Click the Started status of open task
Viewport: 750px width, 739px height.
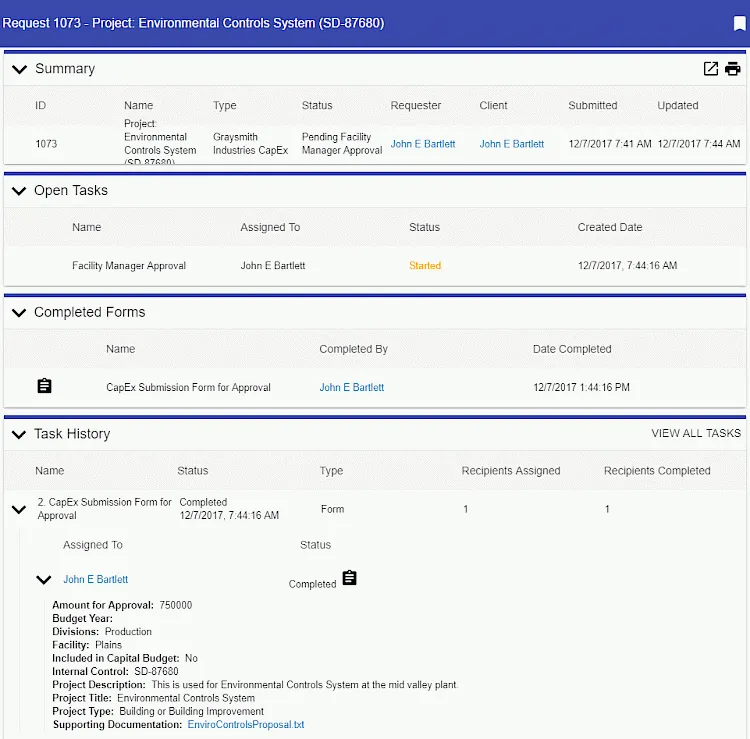(424, 266)
